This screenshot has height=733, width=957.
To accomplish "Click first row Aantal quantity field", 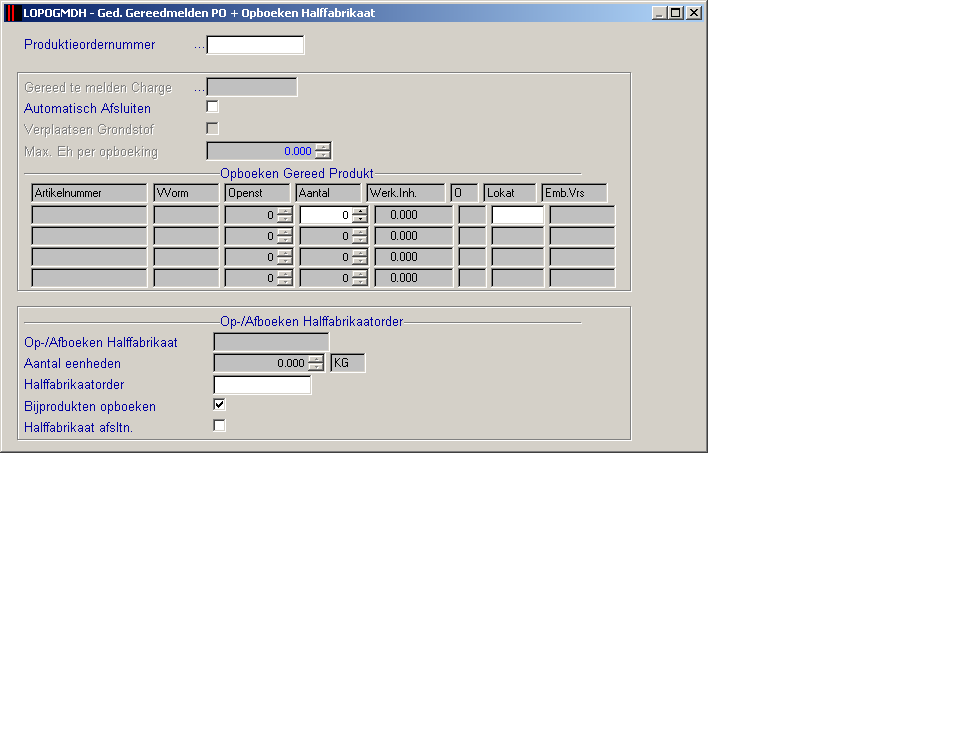I will point(326,215).
